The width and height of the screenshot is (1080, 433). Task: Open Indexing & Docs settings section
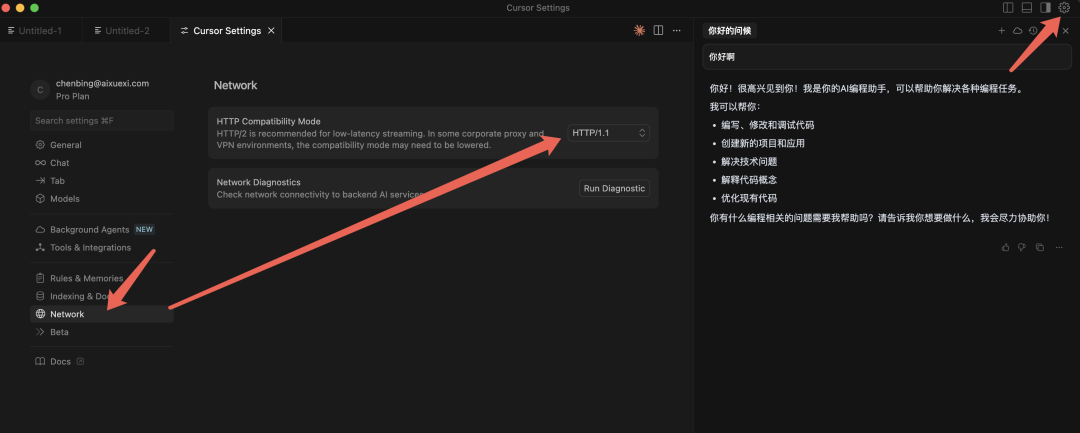(102, 297)
